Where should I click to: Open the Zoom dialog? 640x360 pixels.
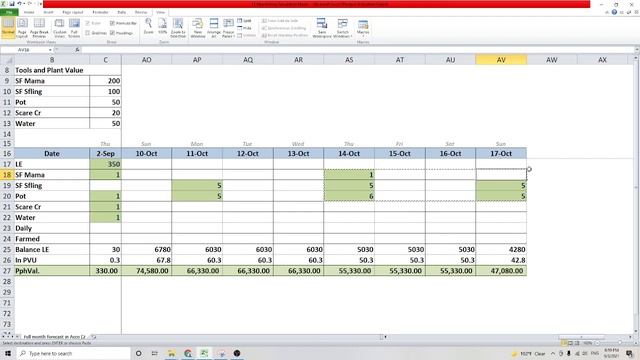pyautogui.click(x=149, y=27)
